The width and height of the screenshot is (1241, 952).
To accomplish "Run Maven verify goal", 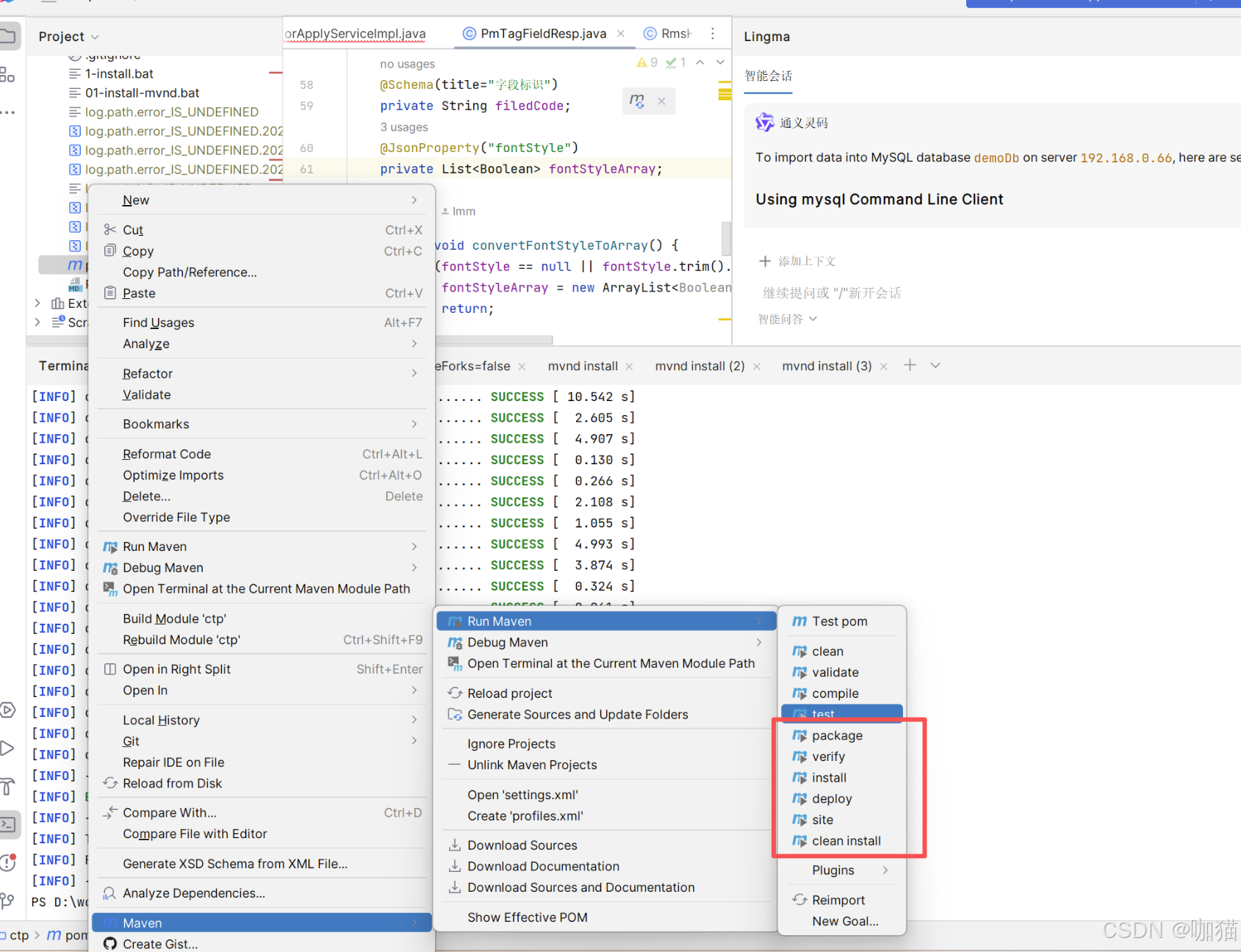I will click(842, 757).
